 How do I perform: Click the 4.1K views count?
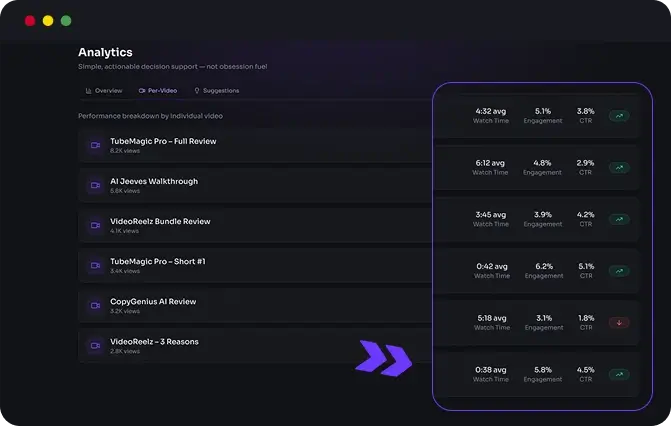pyautogui.click(x=124, y=231)
